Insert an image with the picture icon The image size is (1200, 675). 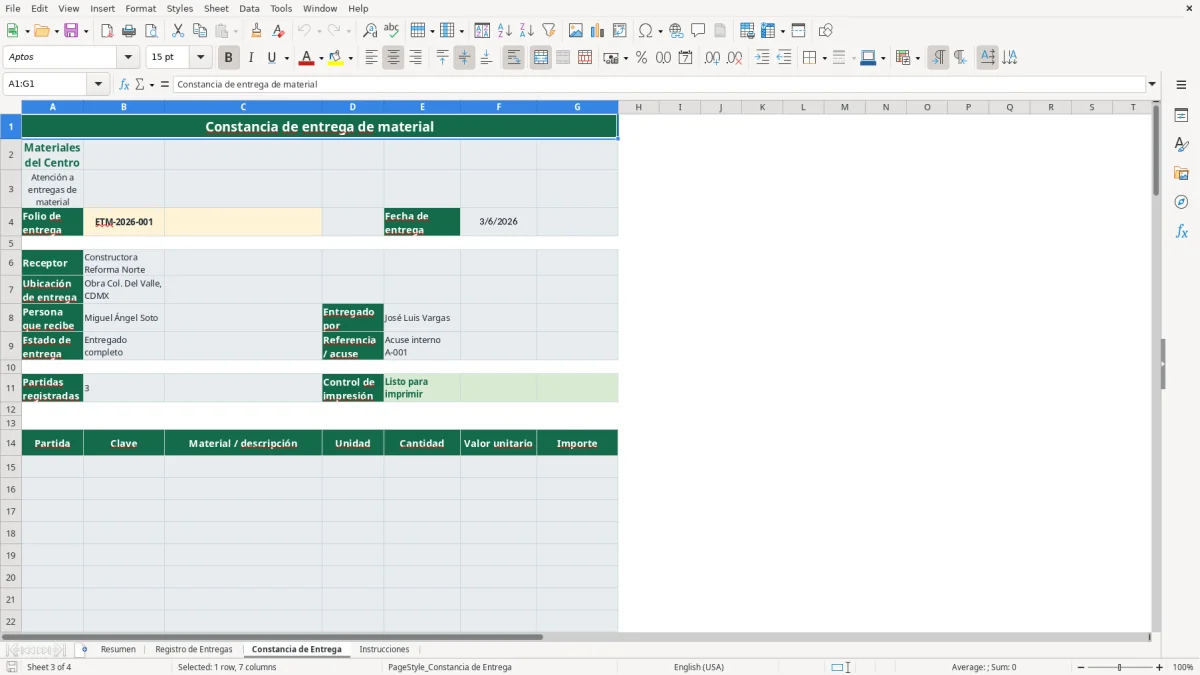(576, 31)
